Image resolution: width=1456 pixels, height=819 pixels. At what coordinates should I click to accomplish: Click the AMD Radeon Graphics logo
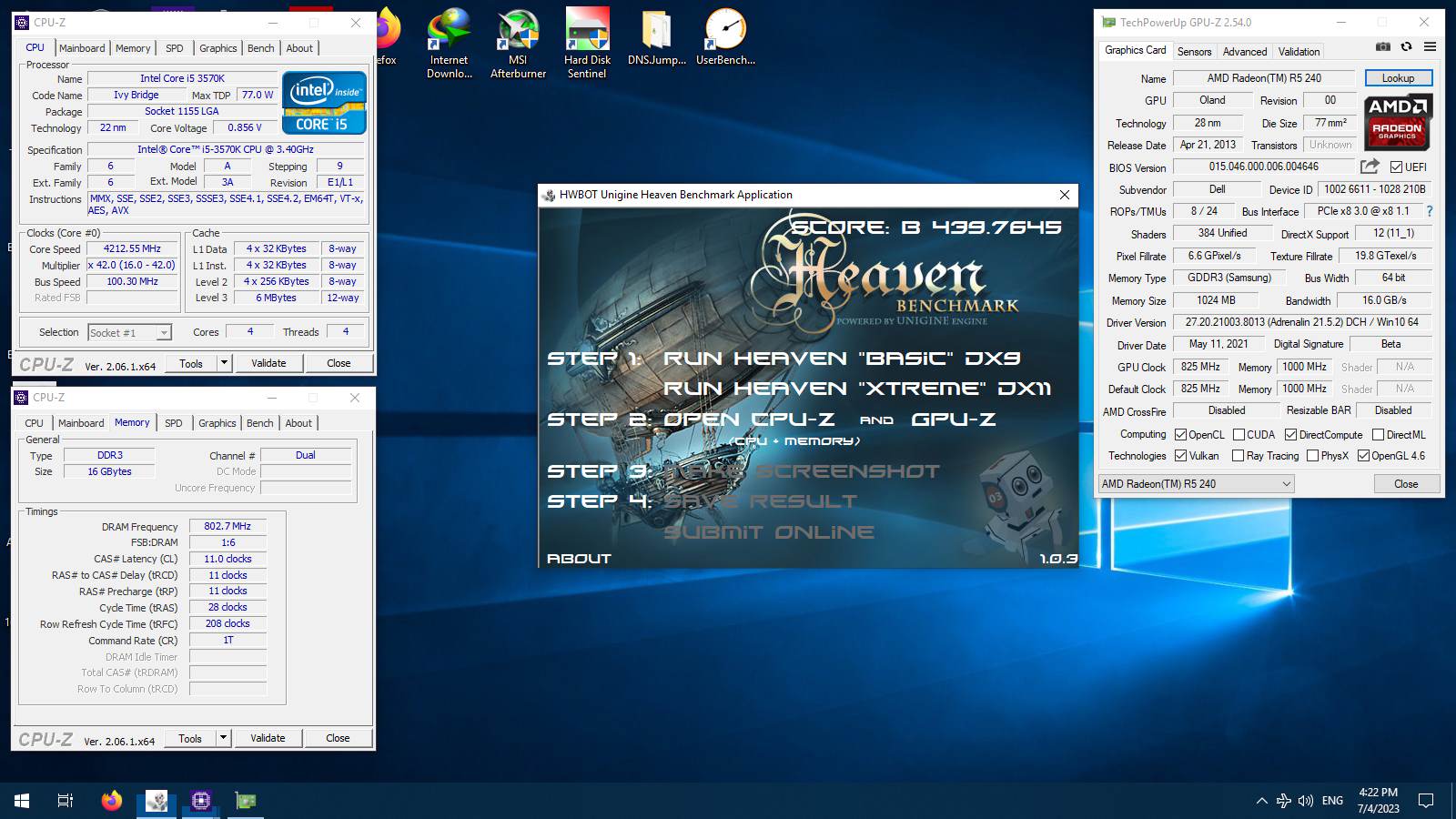point(1398,121)
